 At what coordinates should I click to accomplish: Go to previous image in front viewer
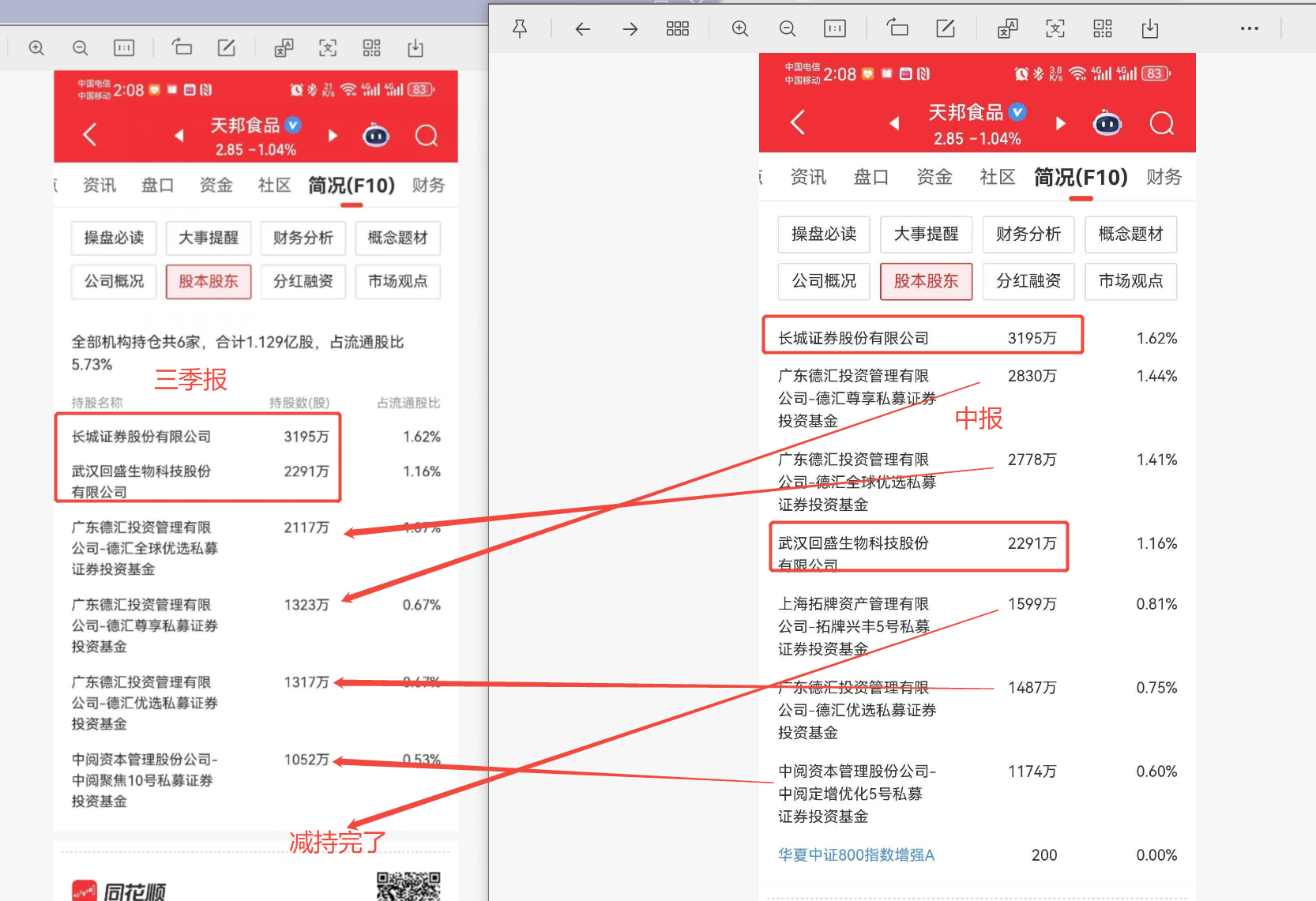[583, 29]
